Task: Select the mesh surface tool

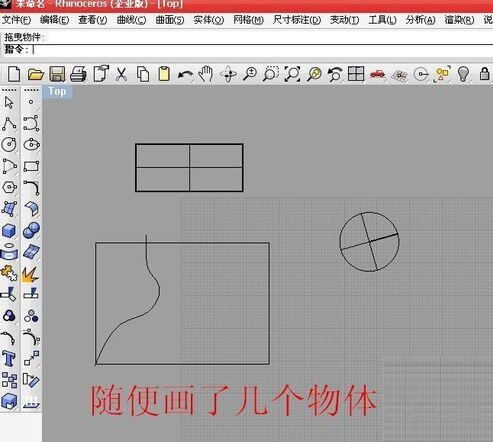Action: point(32,252)
